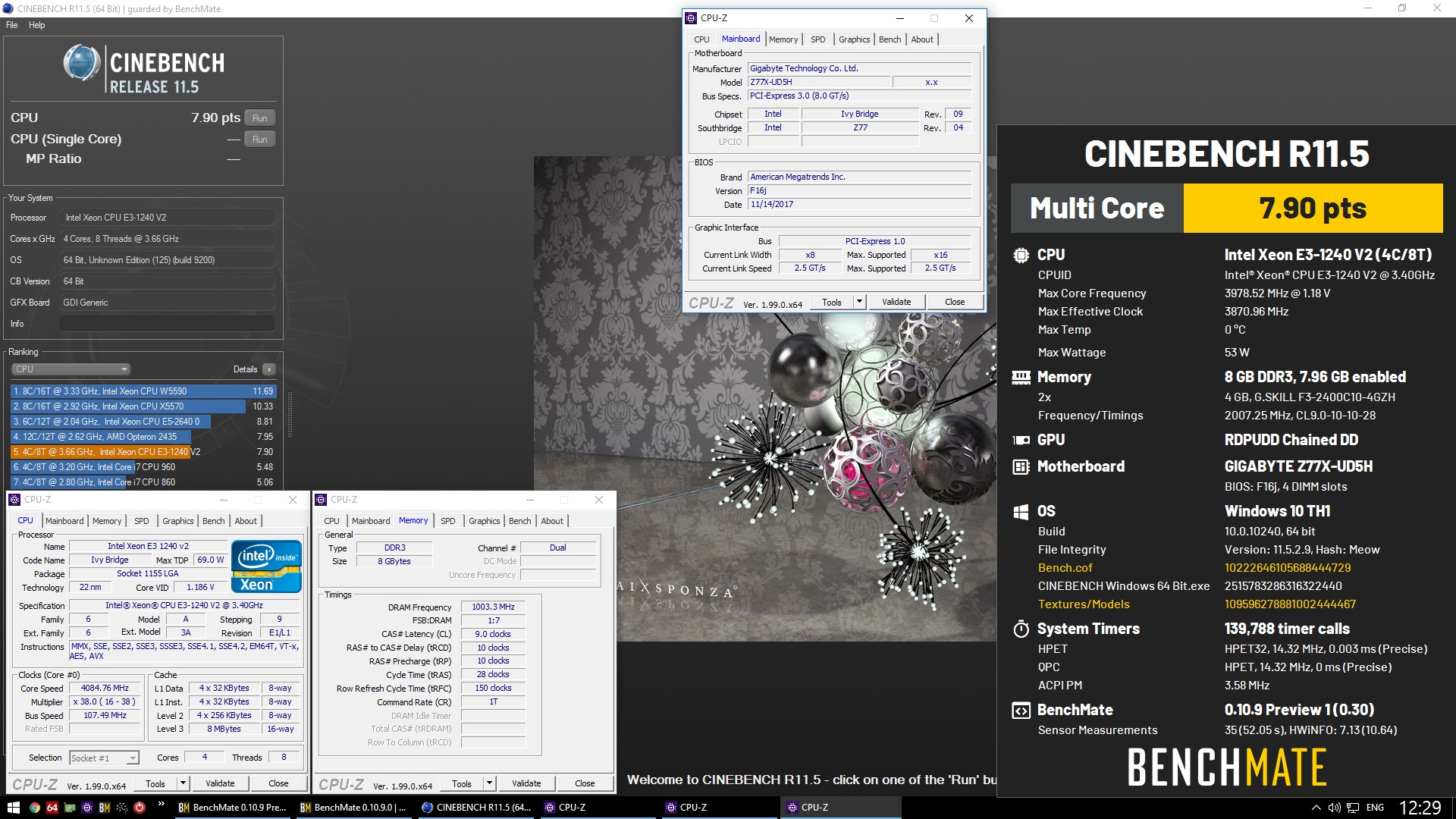Click the GPU card icon in BenchMate panel
This screenshot has height=819, width=1456.
pyautogui.click(x=1021, y=440)
